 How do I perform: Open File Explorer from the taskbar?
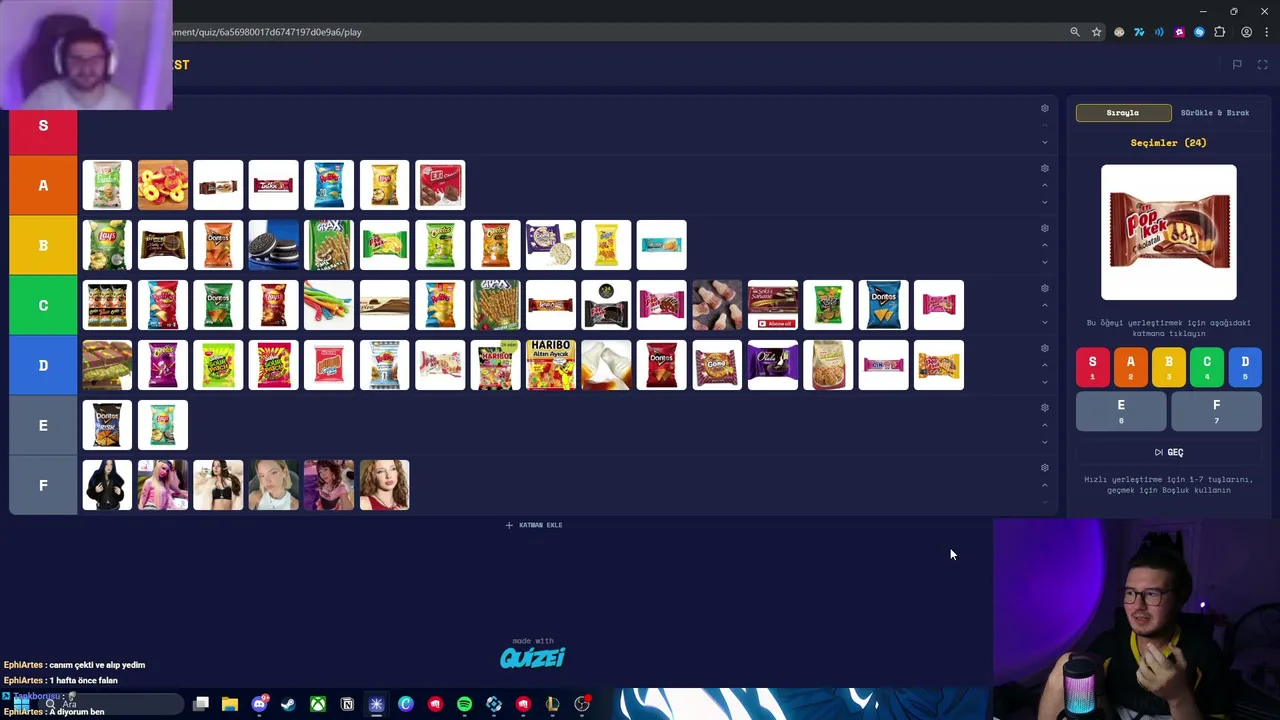click(x=230, y=704)
